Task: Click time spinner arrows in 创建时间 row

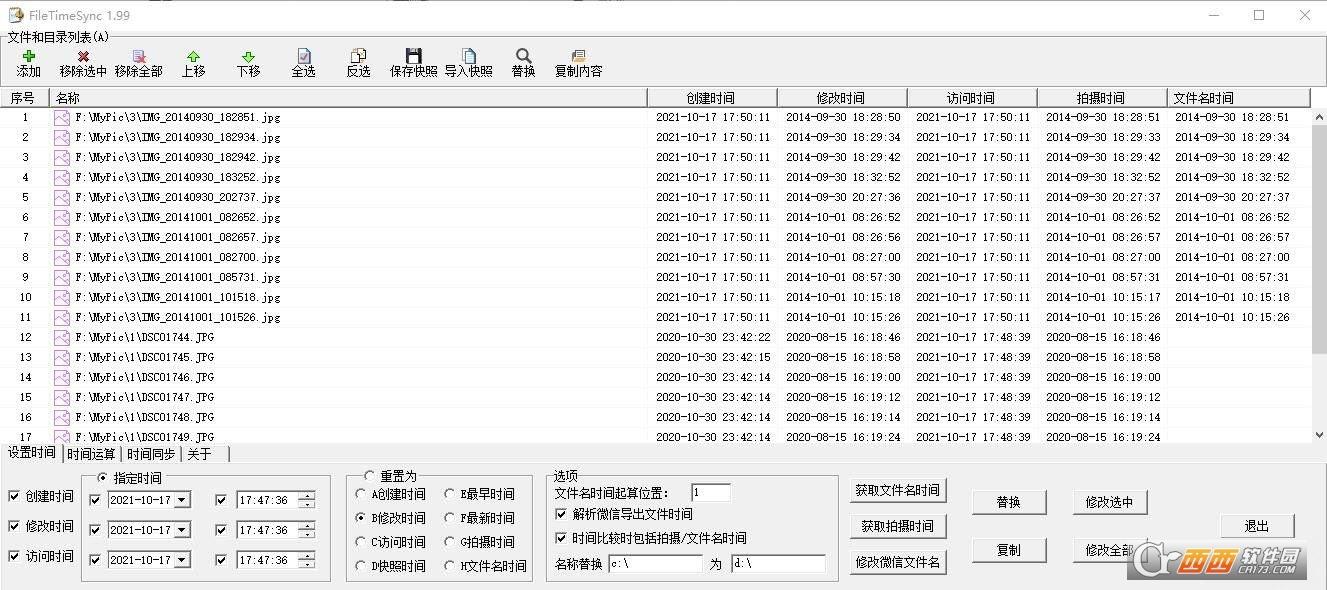Action: (x=306, y=500)
